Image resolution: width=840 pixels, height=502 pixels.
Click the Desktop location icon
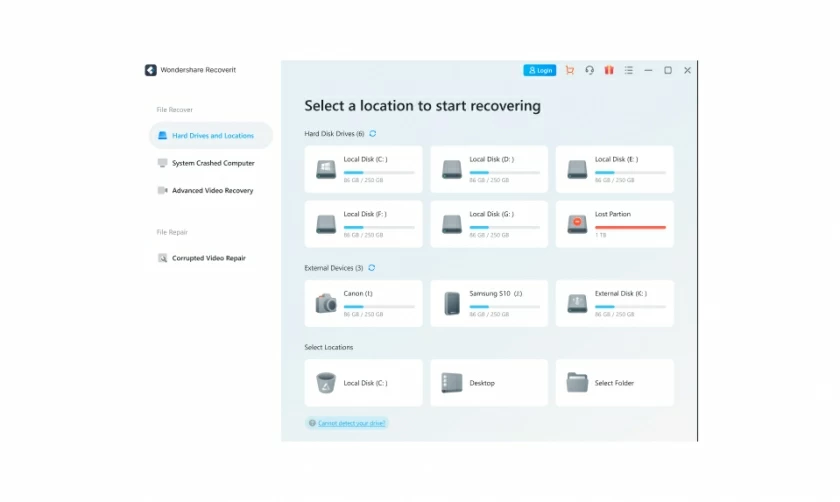coord(452,383)
